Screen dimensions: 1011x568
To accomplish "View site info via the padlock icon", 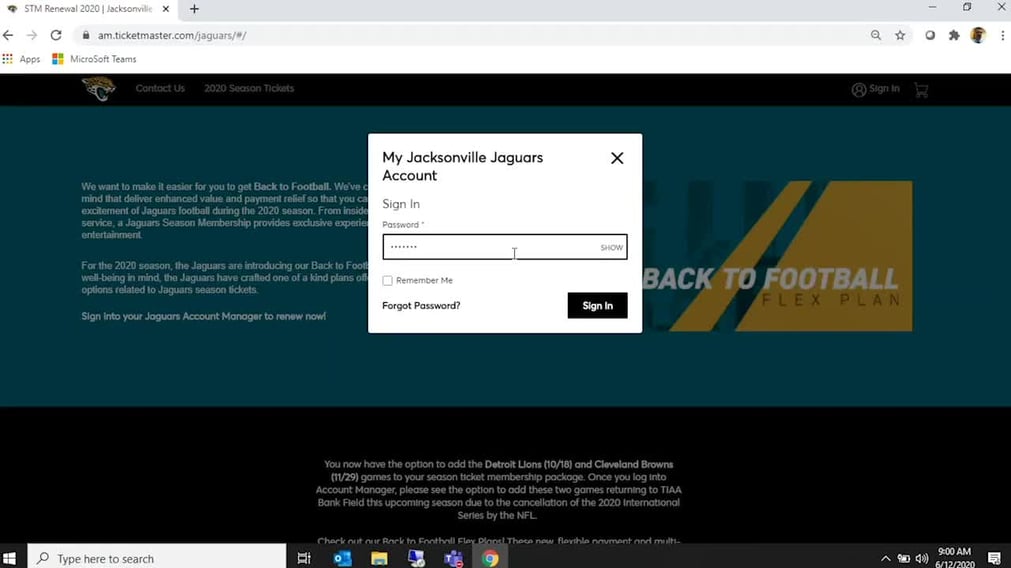I will [86, 35].
